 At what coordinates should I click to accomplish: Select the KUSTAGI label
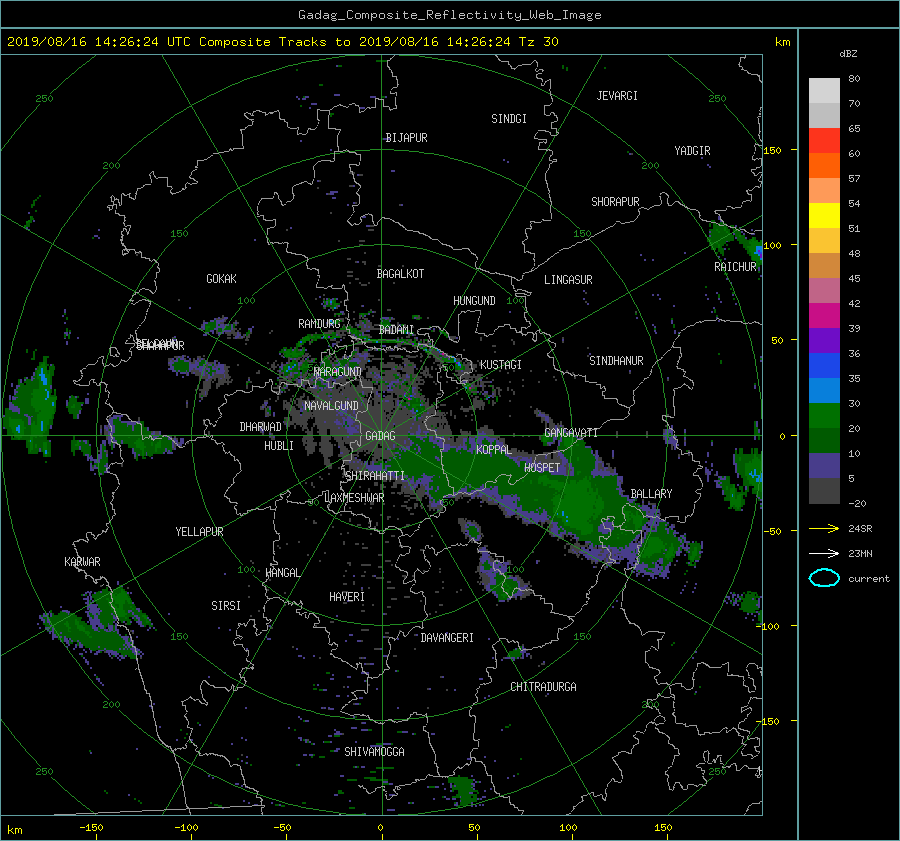[x=501, y=365]
